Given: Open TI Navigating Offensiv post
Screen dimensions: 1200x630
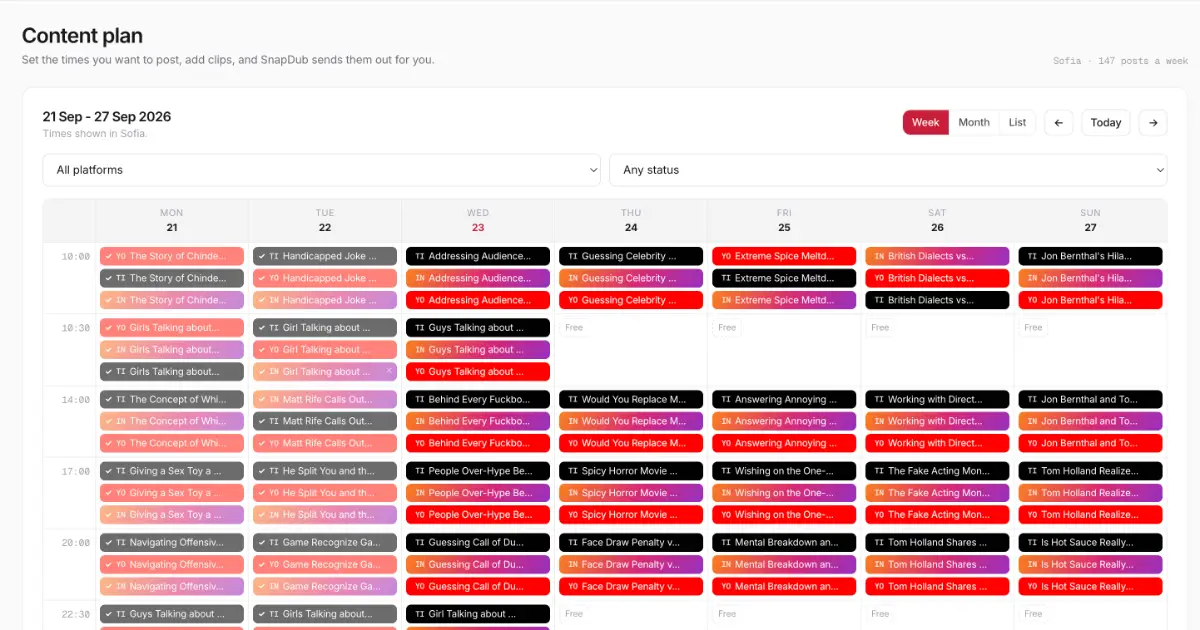Looking at the screenshot, I should (172, 543).
